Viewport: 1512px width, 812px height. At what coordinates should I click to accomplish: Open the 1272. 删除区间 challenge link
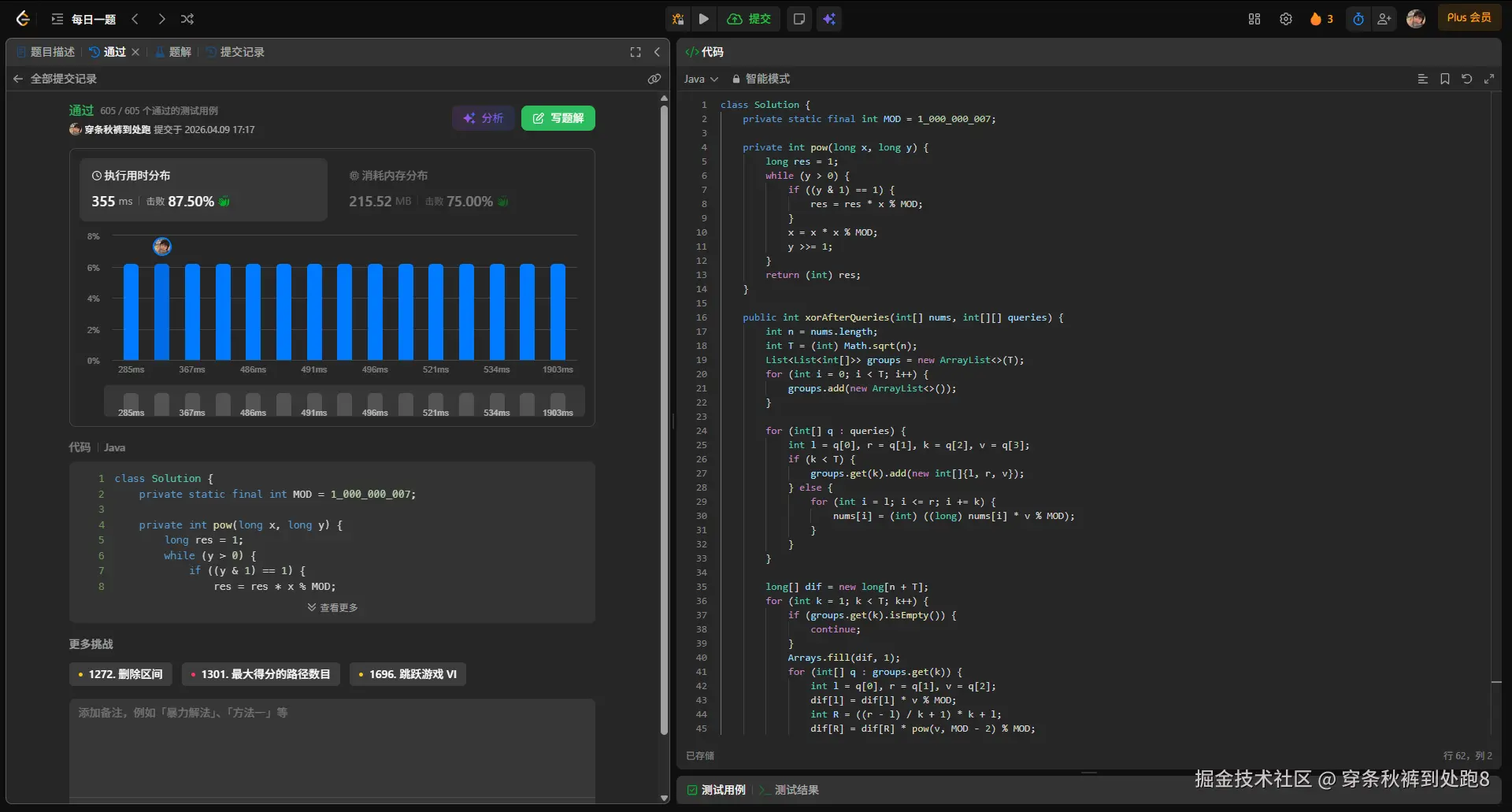(x=120, y=674)
